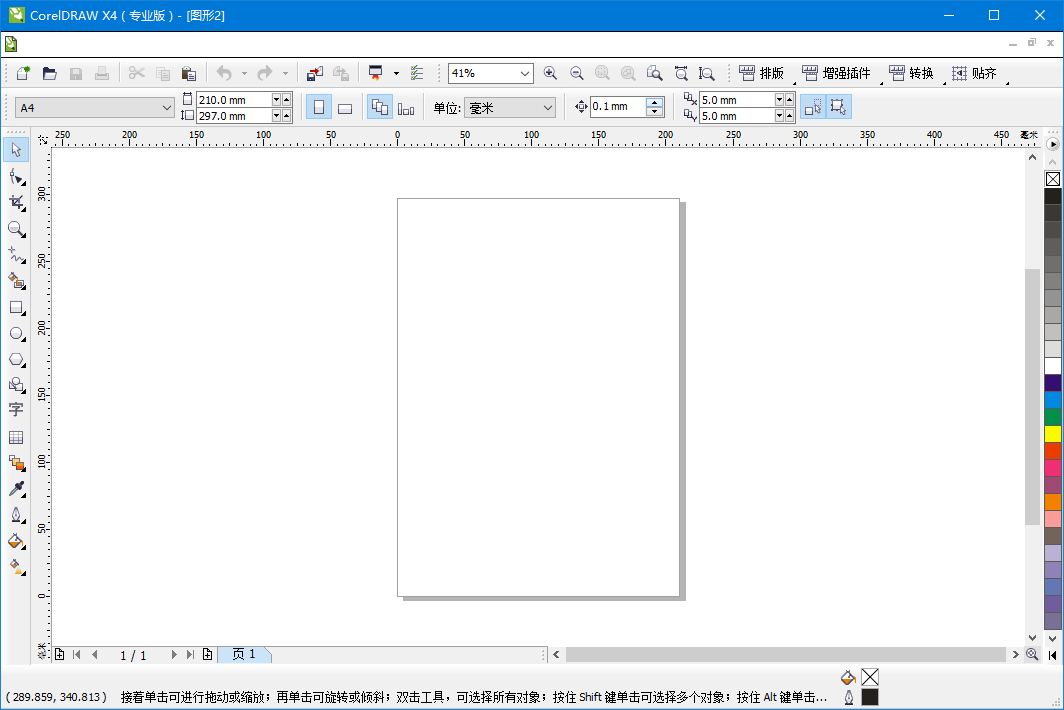Choose the Crop tool
The image size is (1064, 710).
[x=16, y=203]
